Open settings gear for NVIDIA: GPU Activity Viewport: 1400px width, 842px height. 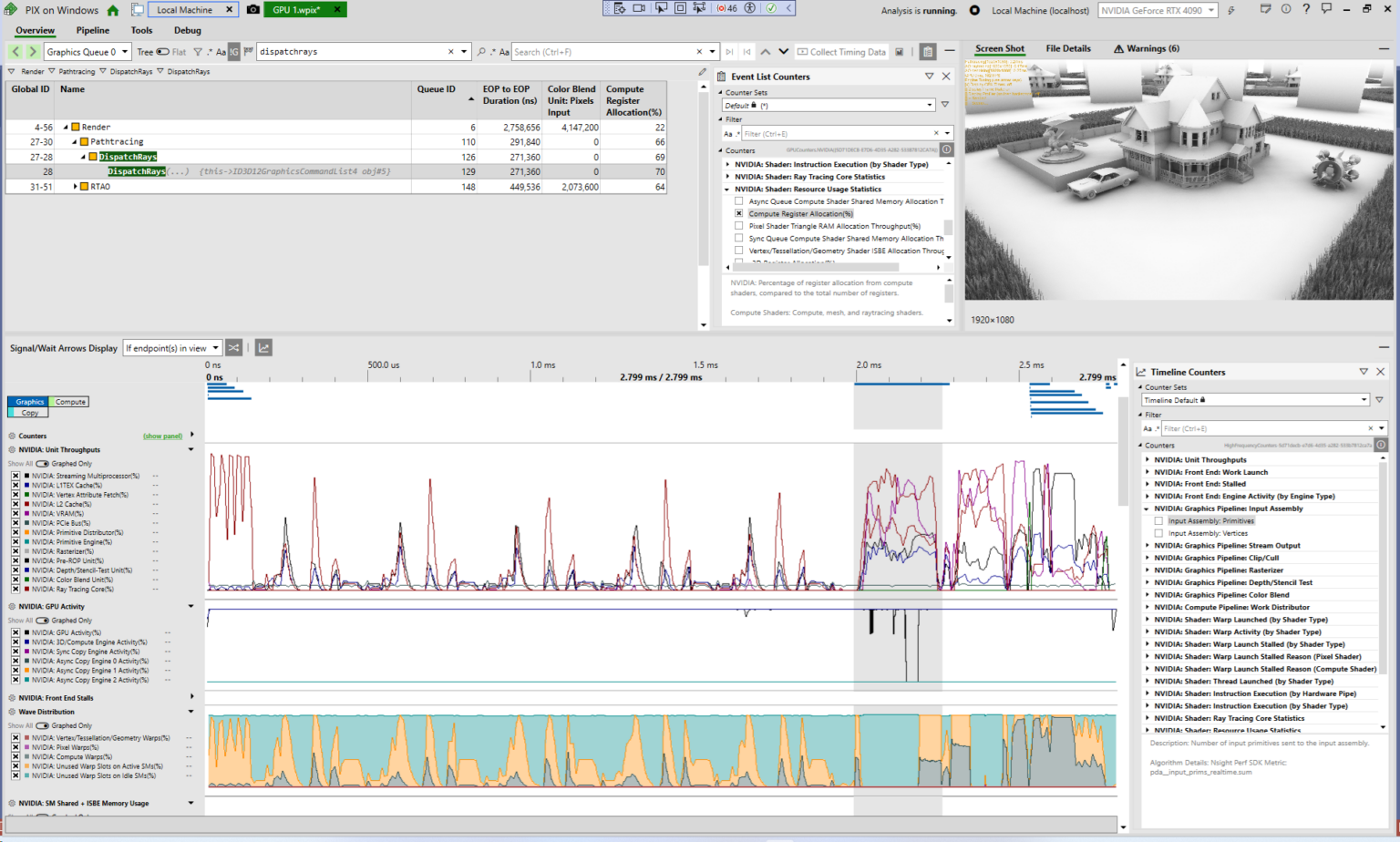pyautogui.click(x=13, y=607)
